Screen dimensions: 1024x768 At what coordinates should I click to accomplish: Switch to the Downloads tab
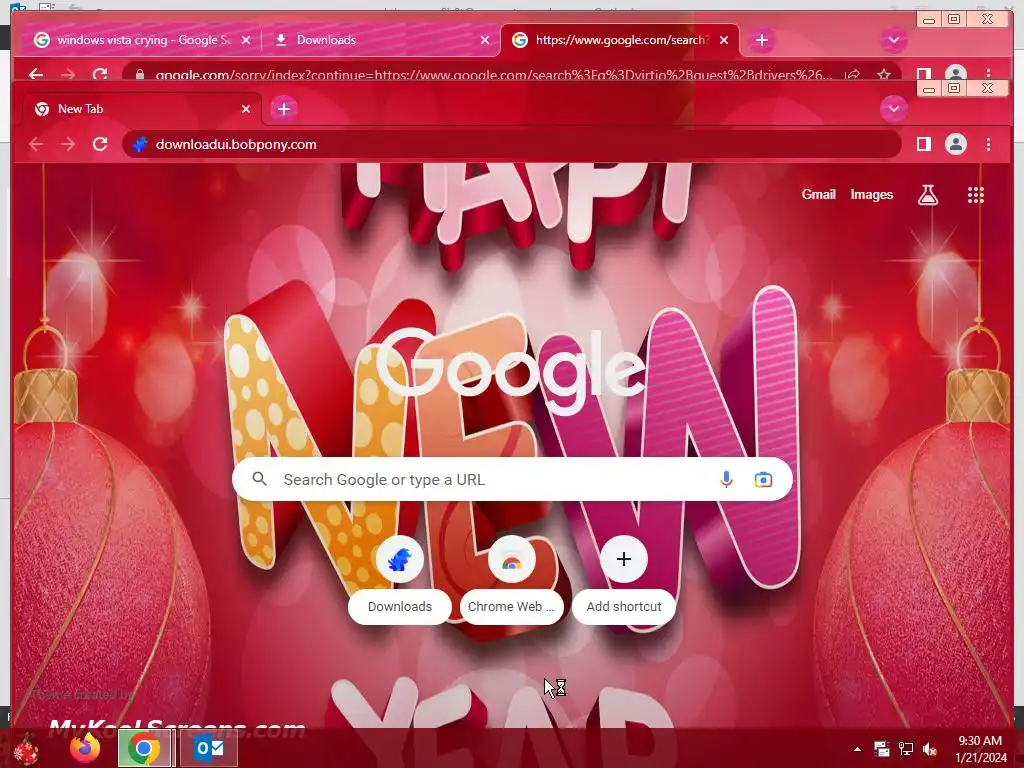pos(380,40)
